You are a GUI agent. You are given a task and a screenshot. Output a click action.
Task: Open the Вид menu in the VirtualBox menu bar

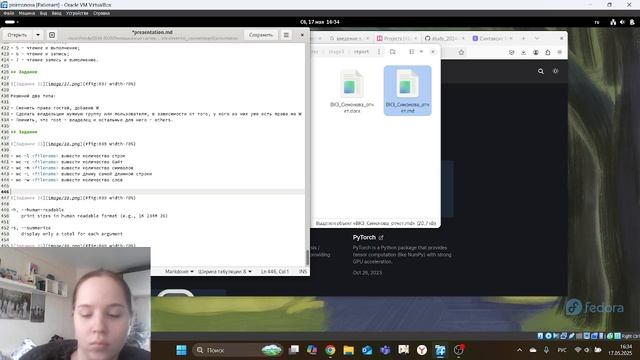[x=43, y=13]
